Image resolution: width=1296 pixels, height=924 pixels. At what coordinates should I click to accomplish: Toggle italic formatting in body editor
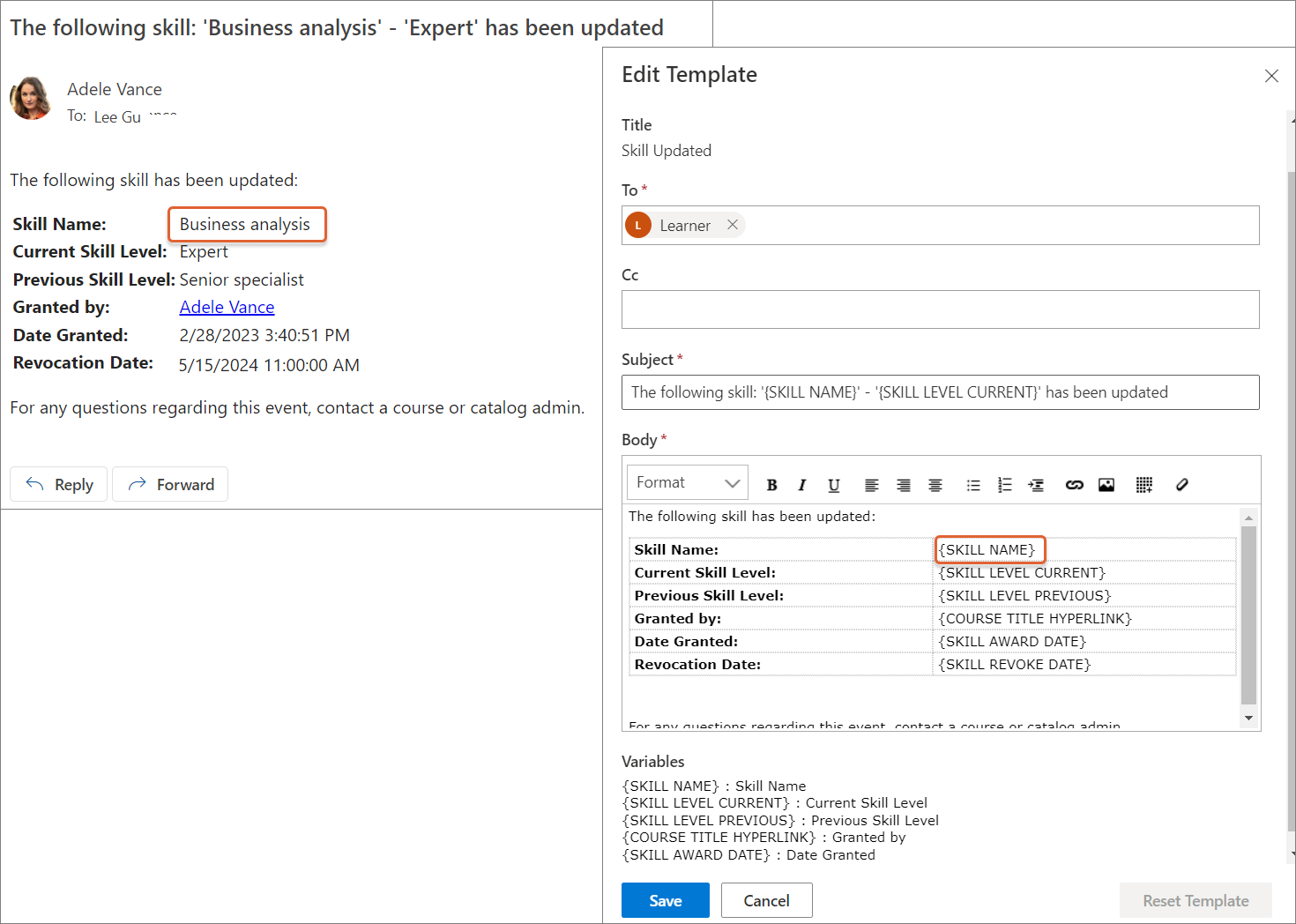pyautogui.click(x=801, y=485)
